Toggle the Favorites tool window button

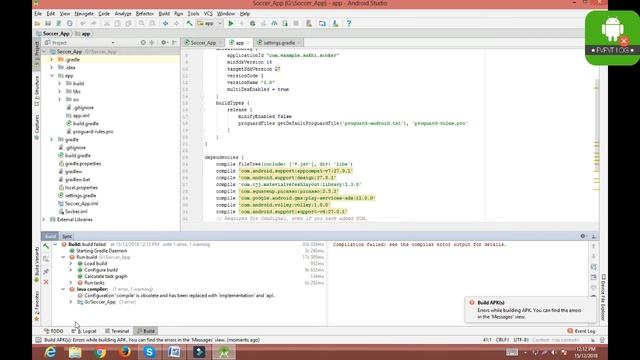coord(37,306)
